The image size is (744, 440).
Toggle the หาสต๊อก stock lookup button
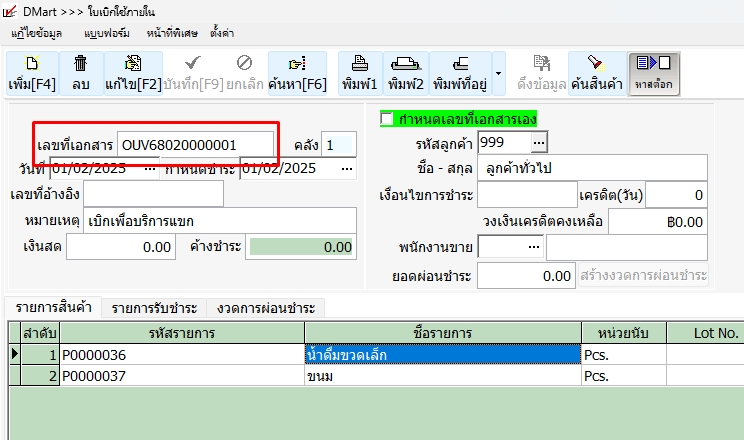(653, 74)
